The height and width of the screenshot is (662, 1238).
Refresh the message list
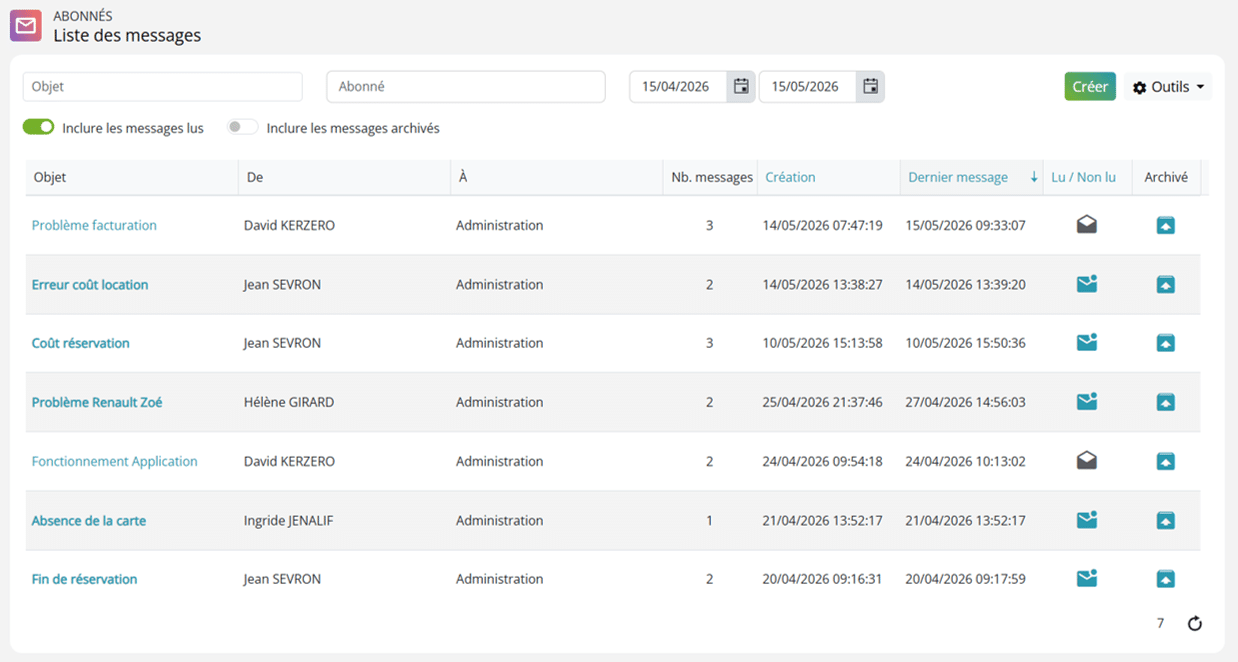[x=1194, y=624]
